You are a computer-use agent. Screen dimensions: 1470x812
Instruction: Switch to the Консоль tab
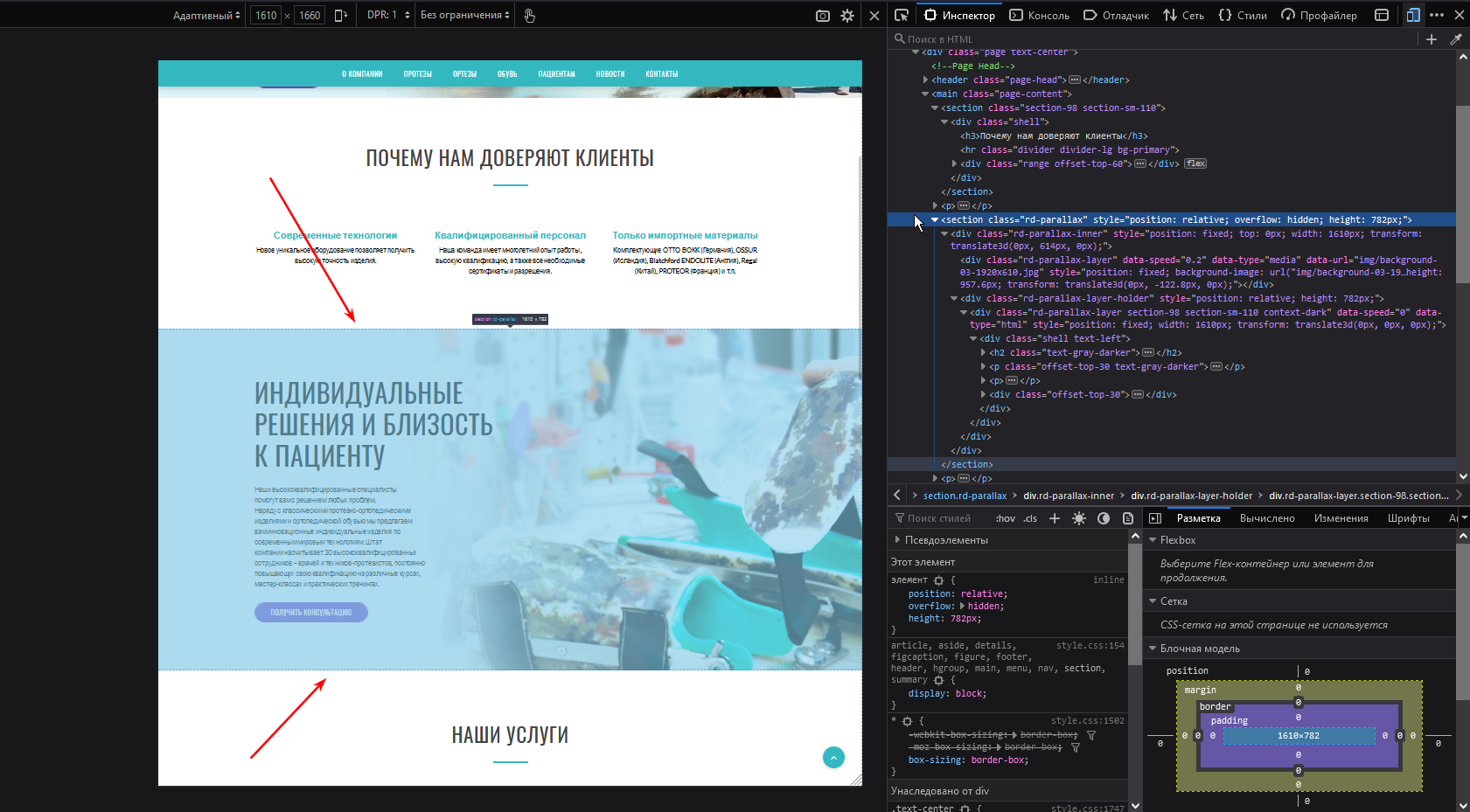[1039, 15]
